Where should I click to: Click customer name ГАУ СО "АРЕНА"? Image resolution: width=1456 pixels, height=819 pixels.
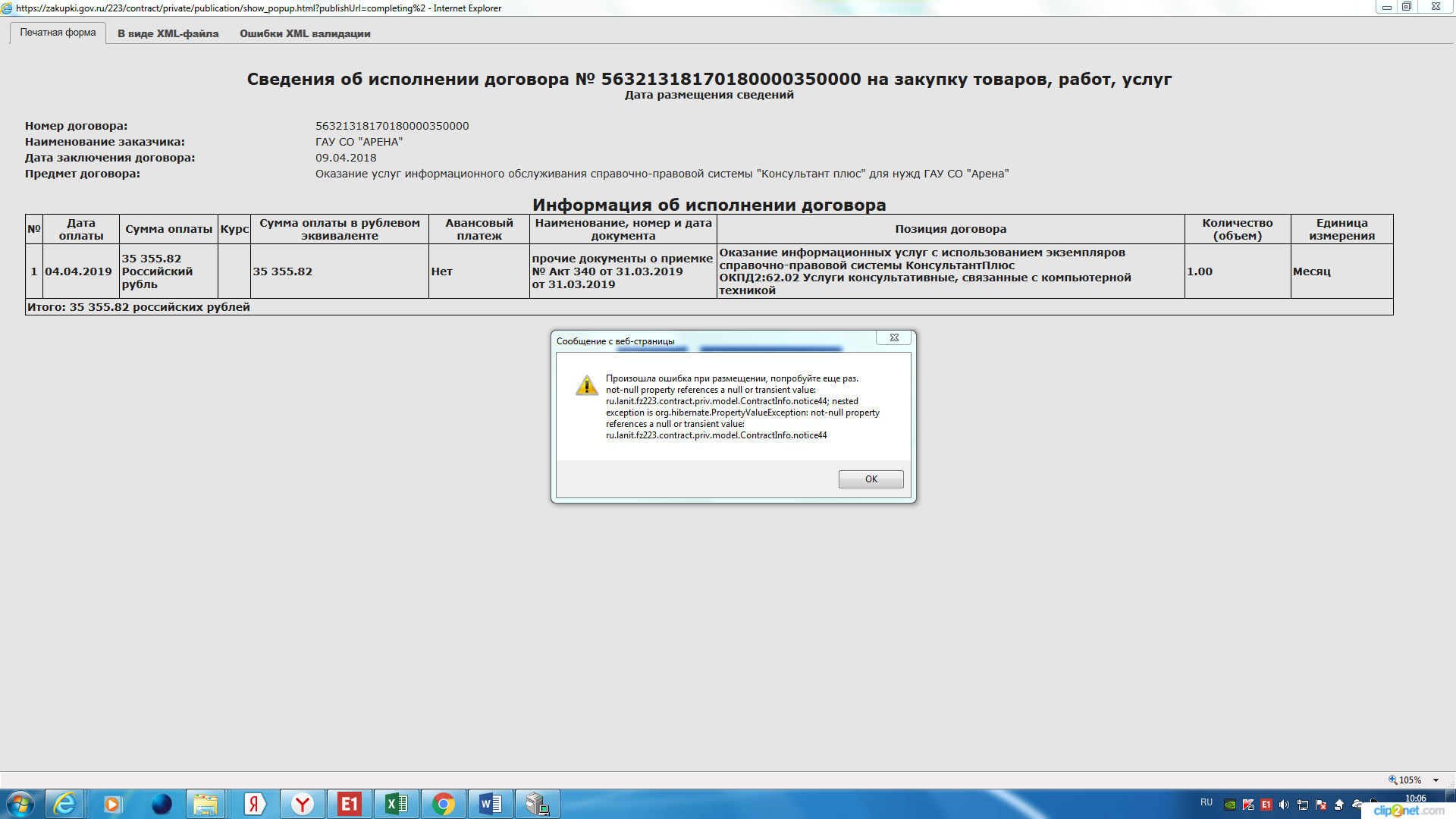[x=359, y=142]
